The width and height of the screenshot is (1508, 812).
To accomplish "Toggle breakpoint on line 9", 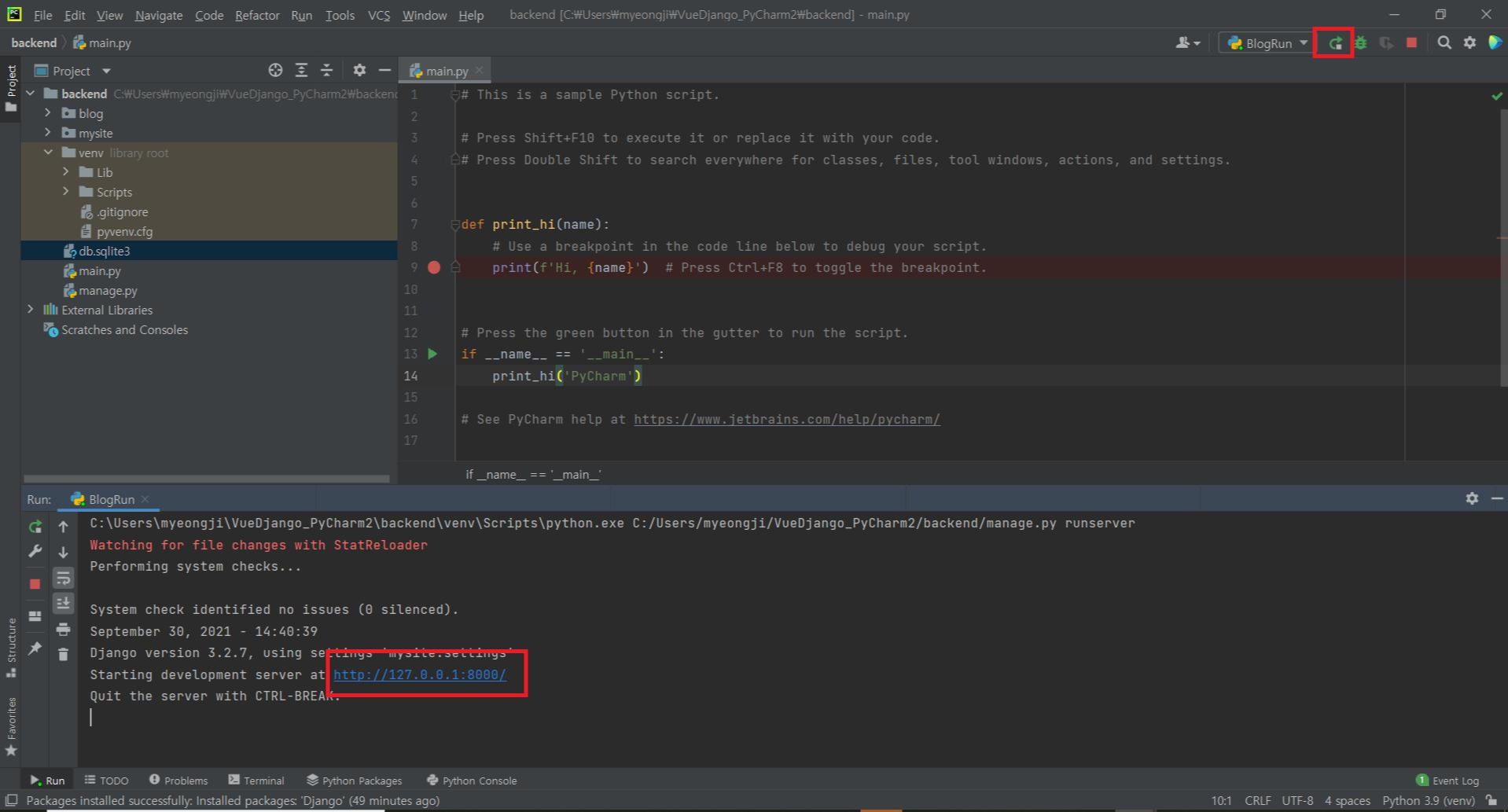I will point(434,267).
